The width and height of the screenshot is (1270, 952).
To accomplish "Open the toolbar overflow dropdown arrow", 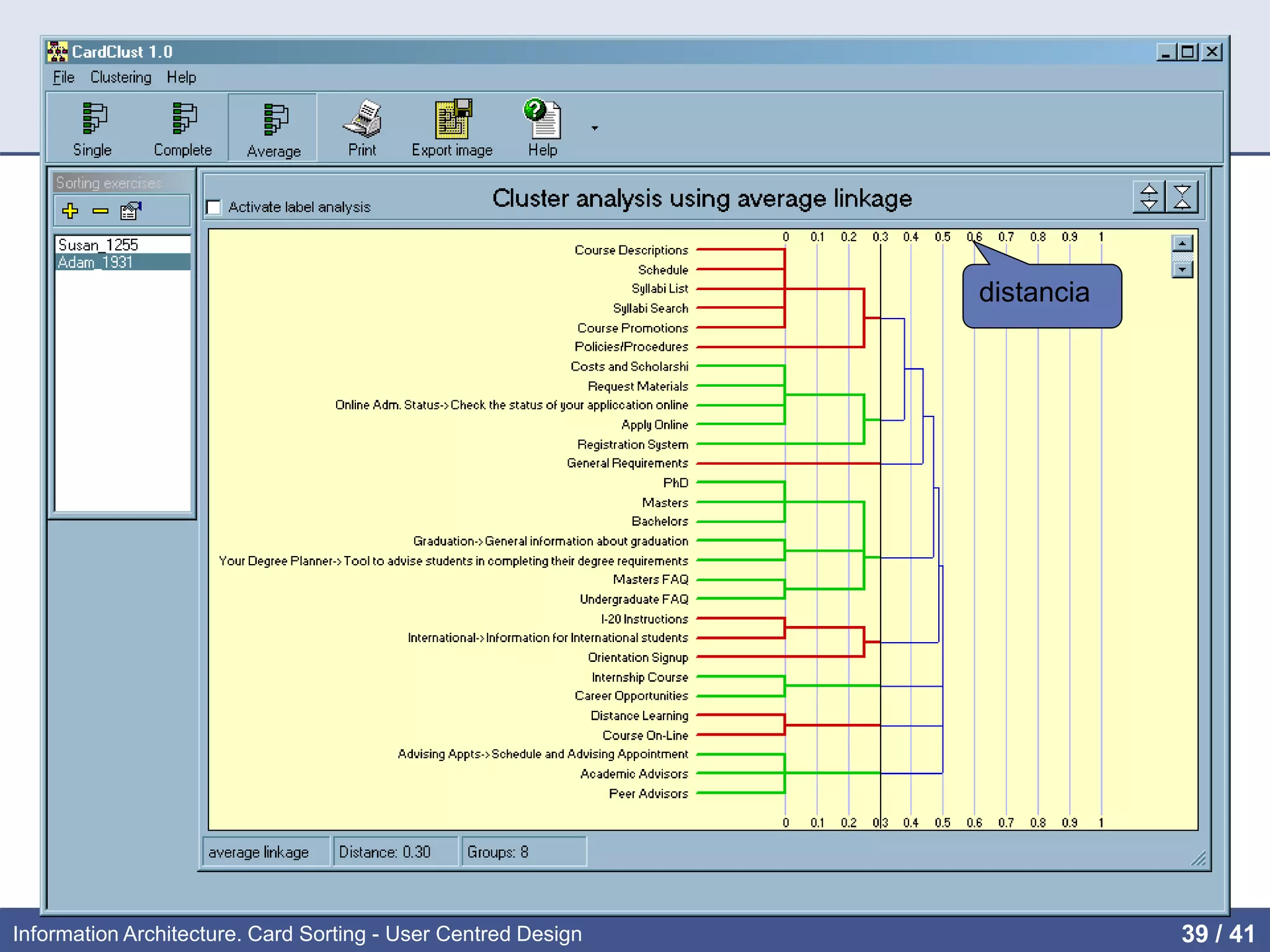I will pos(595,128).
